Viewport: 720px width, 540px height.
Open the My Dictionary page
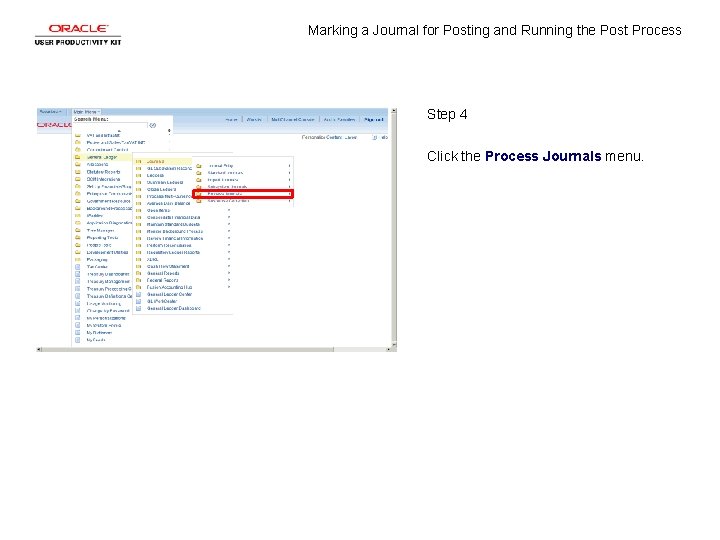pyautogui.click(x=99, y=333)
